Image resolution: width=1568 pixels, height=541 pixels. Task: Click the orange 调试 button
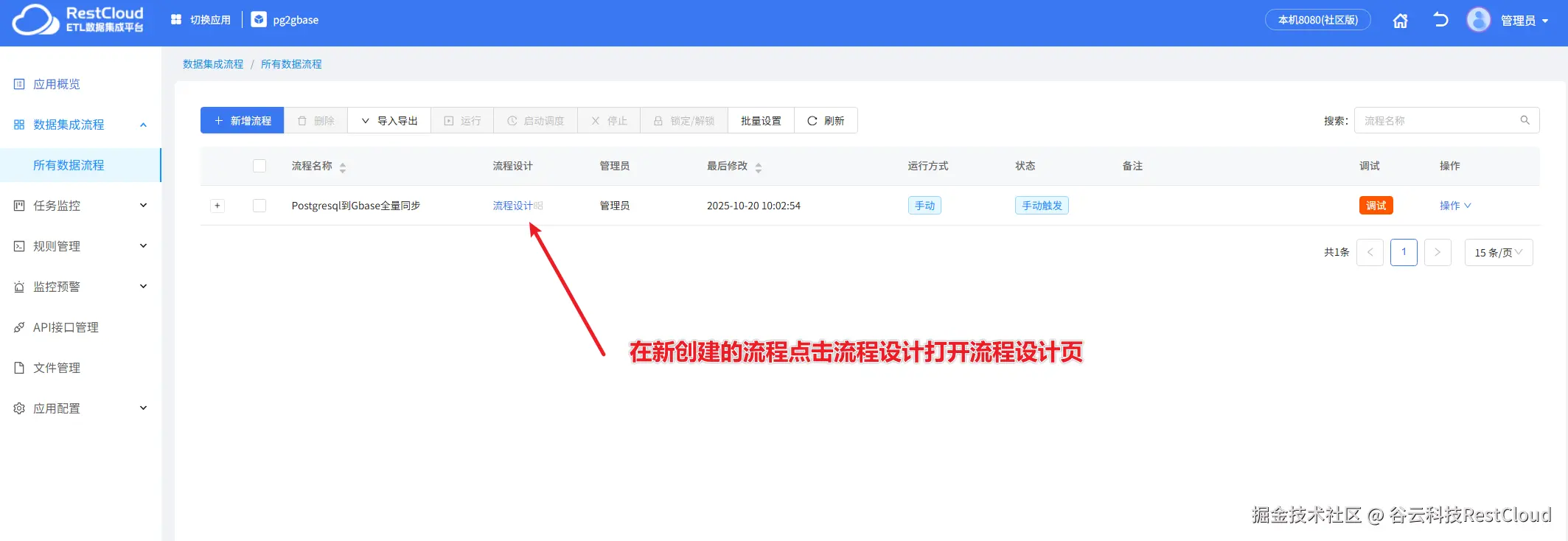(x=1376, y=206)
